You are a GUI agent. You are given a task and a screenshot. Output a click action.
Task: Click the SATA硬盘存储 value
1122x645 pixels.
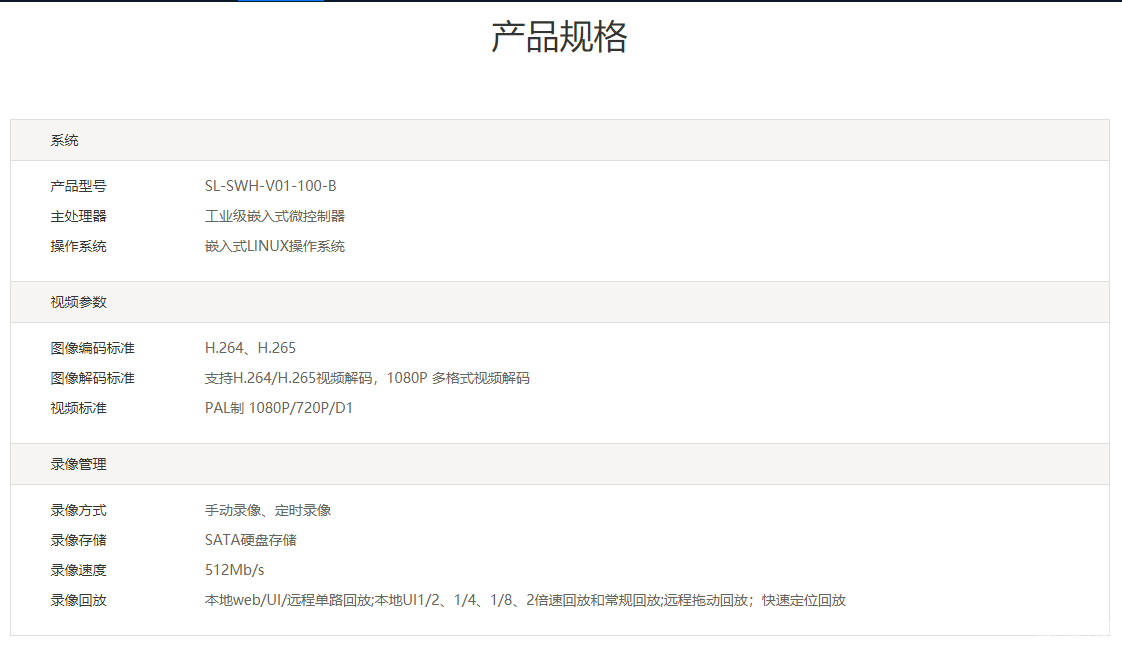click(250, 540)
